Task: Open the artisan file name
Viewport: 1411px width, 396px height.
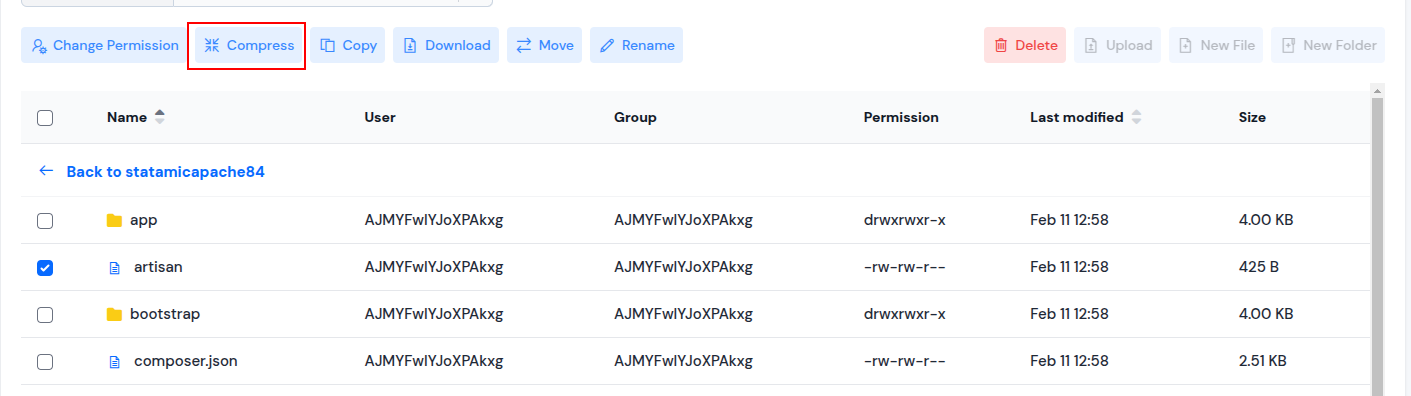Action: (x=158, y=267)
